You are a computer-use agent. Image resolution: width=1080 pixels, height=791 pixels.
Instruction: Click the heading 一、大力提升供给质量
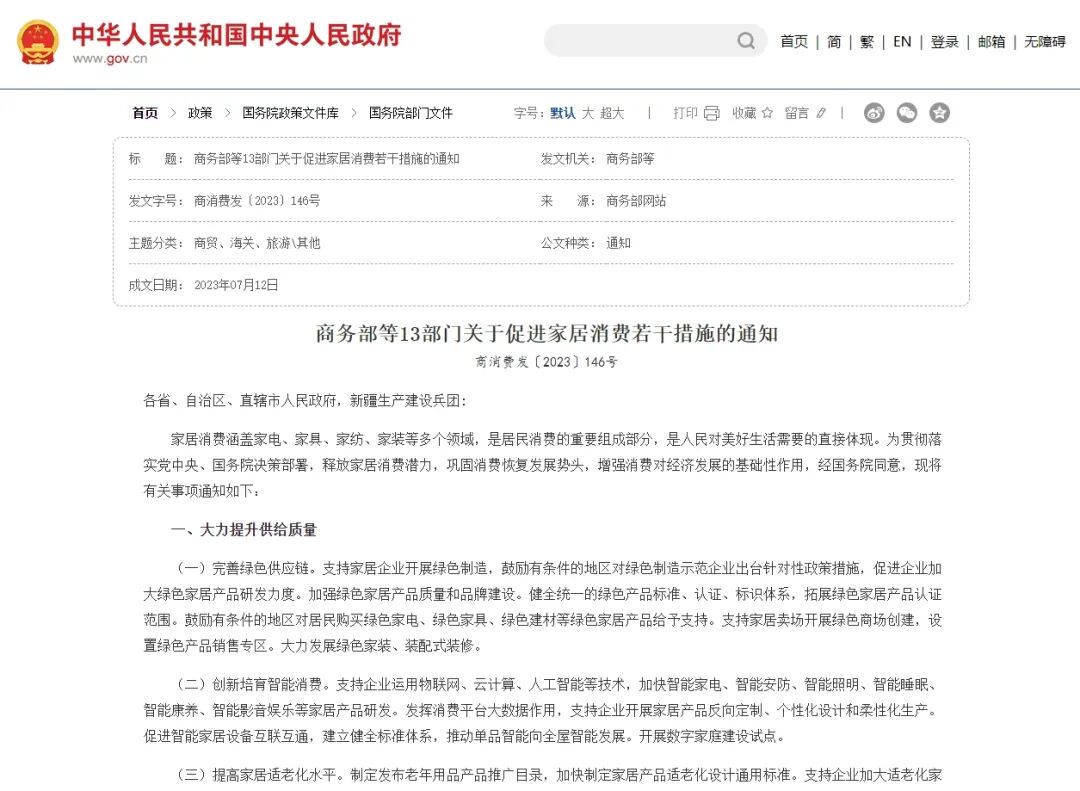[x=244, y=530]
